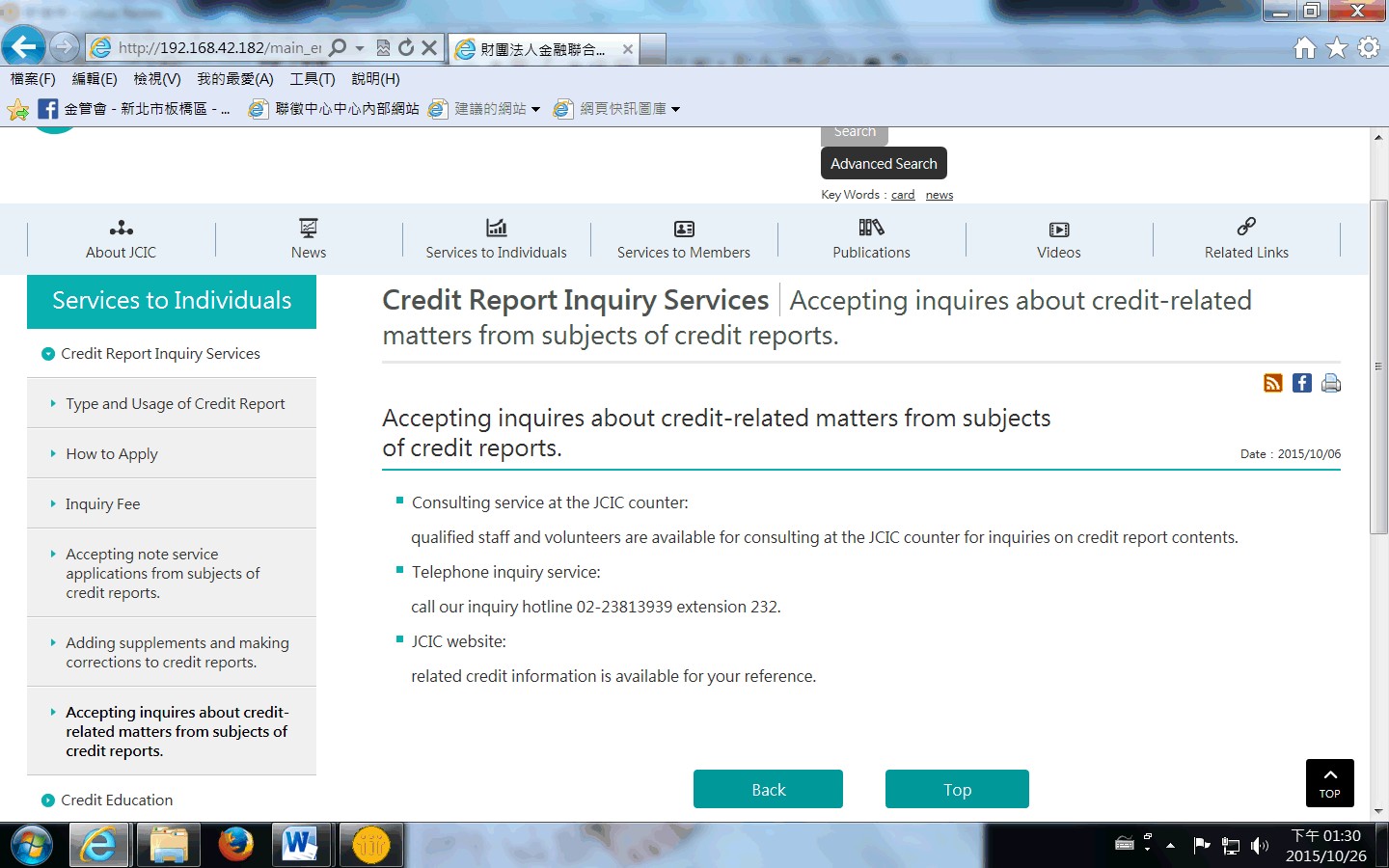The image size is (1389, 868).
Task: Share page via Facebook icon
Action: point(1301,383)
